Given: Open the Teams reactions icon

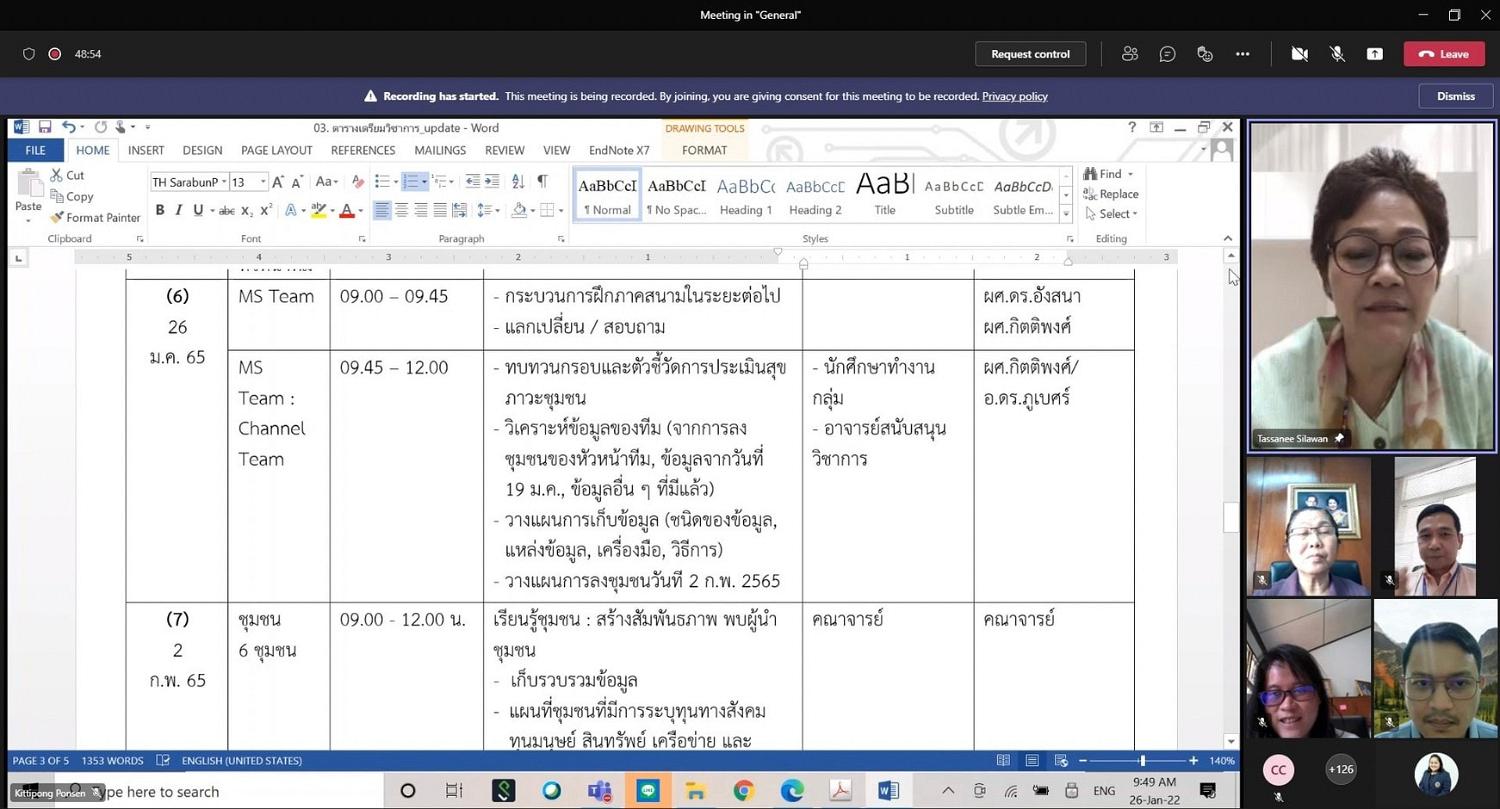Looking at the screenshot, I should tap(1205, 54).
